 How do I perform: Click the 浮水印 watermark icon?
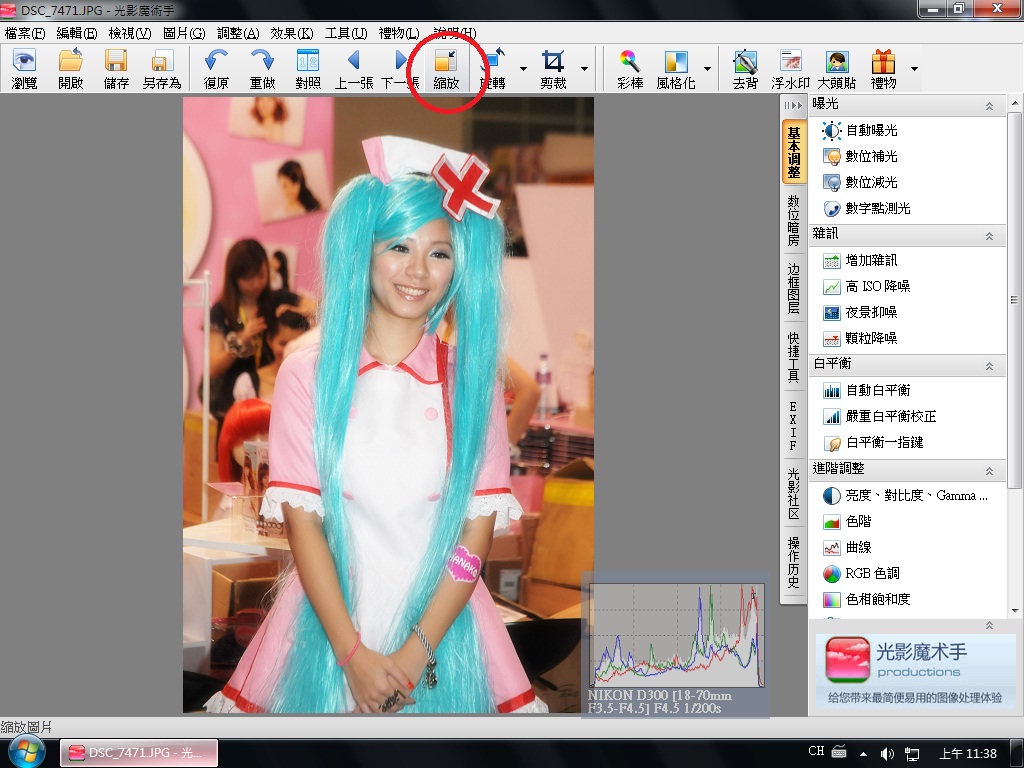click(790, 69)
